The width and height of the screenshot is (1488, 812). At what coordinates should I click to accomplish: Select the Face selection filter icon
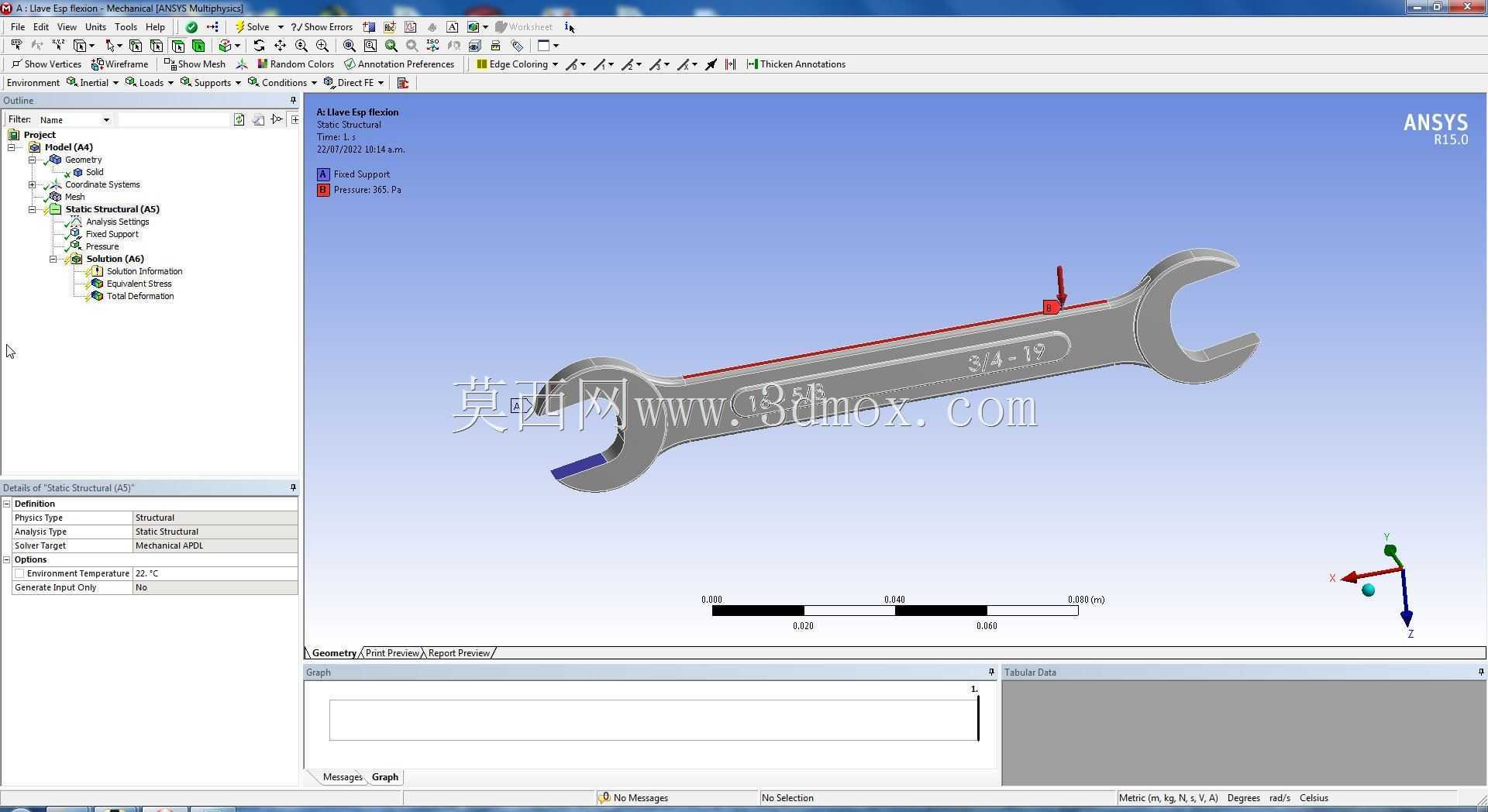[x=177, y=46]
